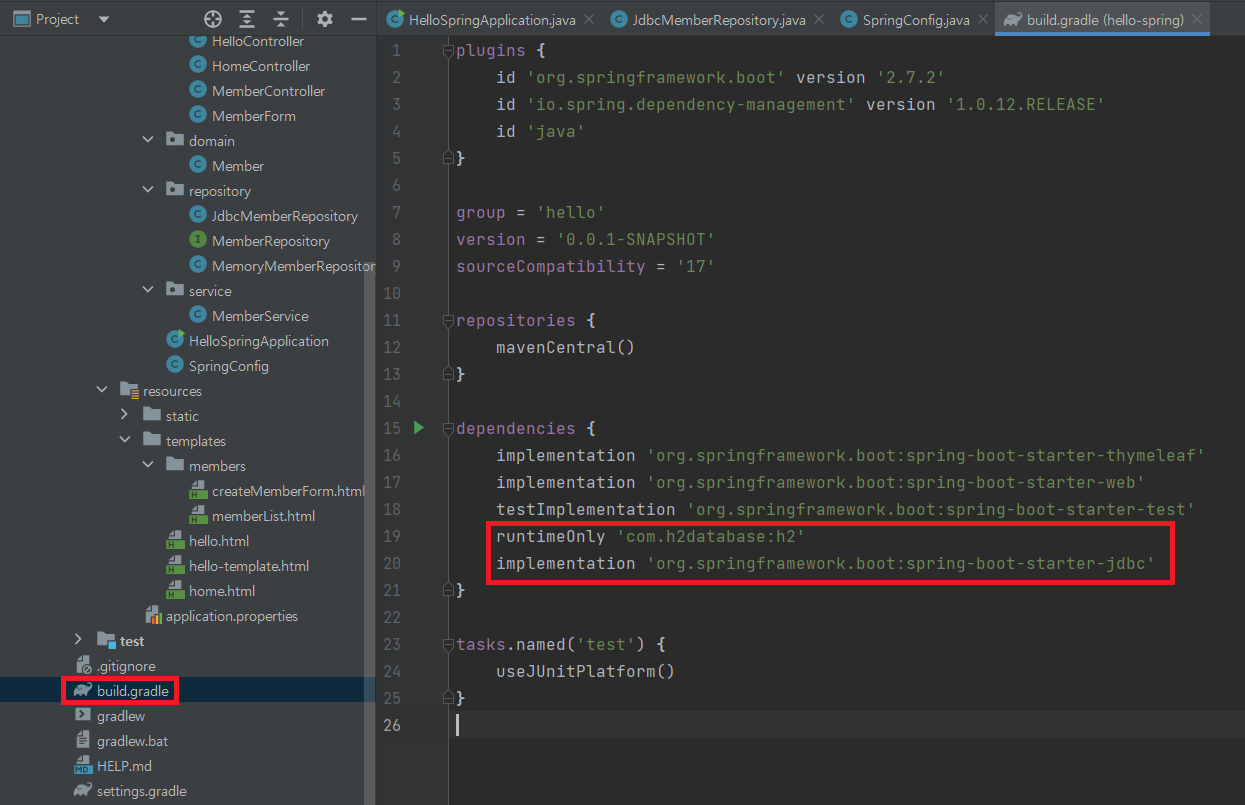
Task: Open HelloController class in tree
Action: 257,41
